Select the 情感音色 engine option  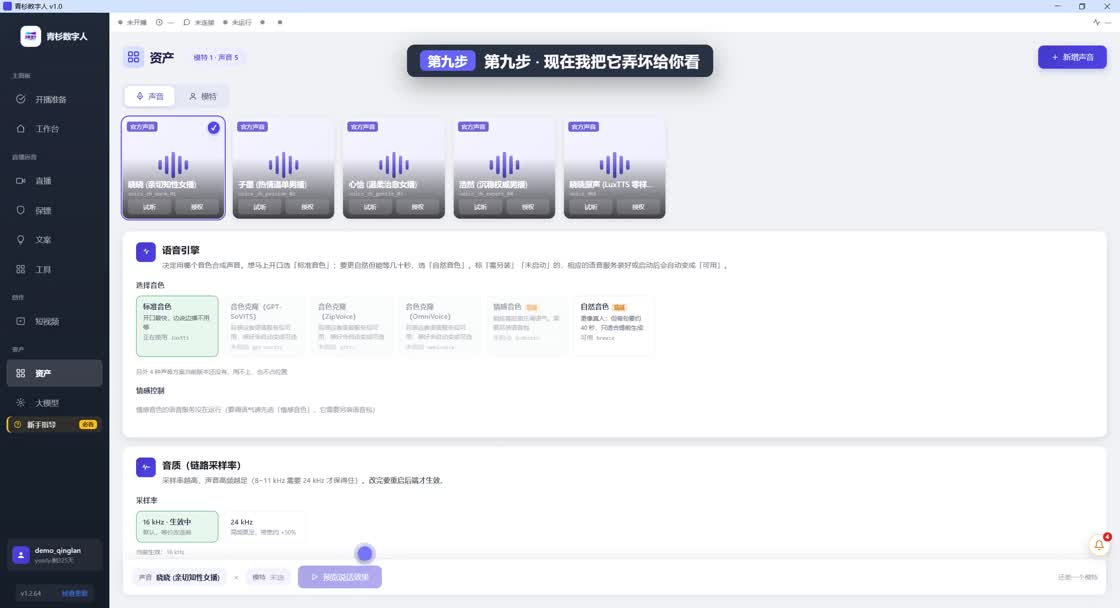[x=527, y=326]
